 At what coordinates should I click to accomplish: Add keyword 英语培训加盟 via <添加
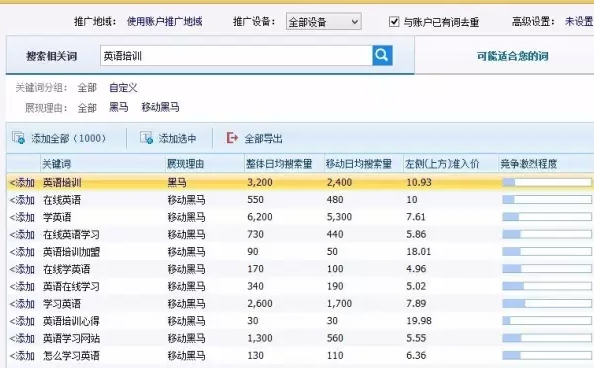pos(22,252)
